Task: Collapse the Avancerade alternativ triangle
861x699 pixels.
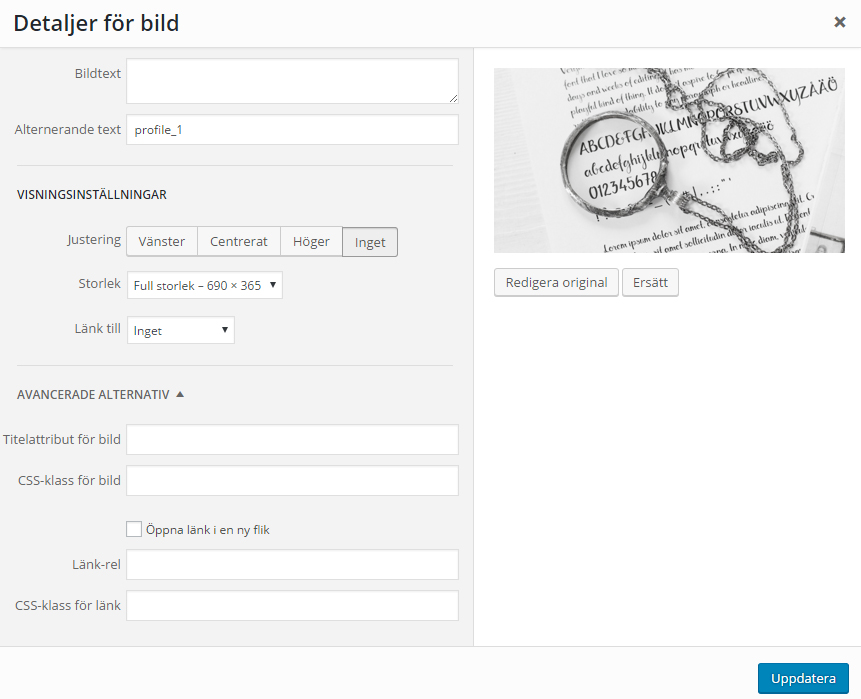Action: 180,394
